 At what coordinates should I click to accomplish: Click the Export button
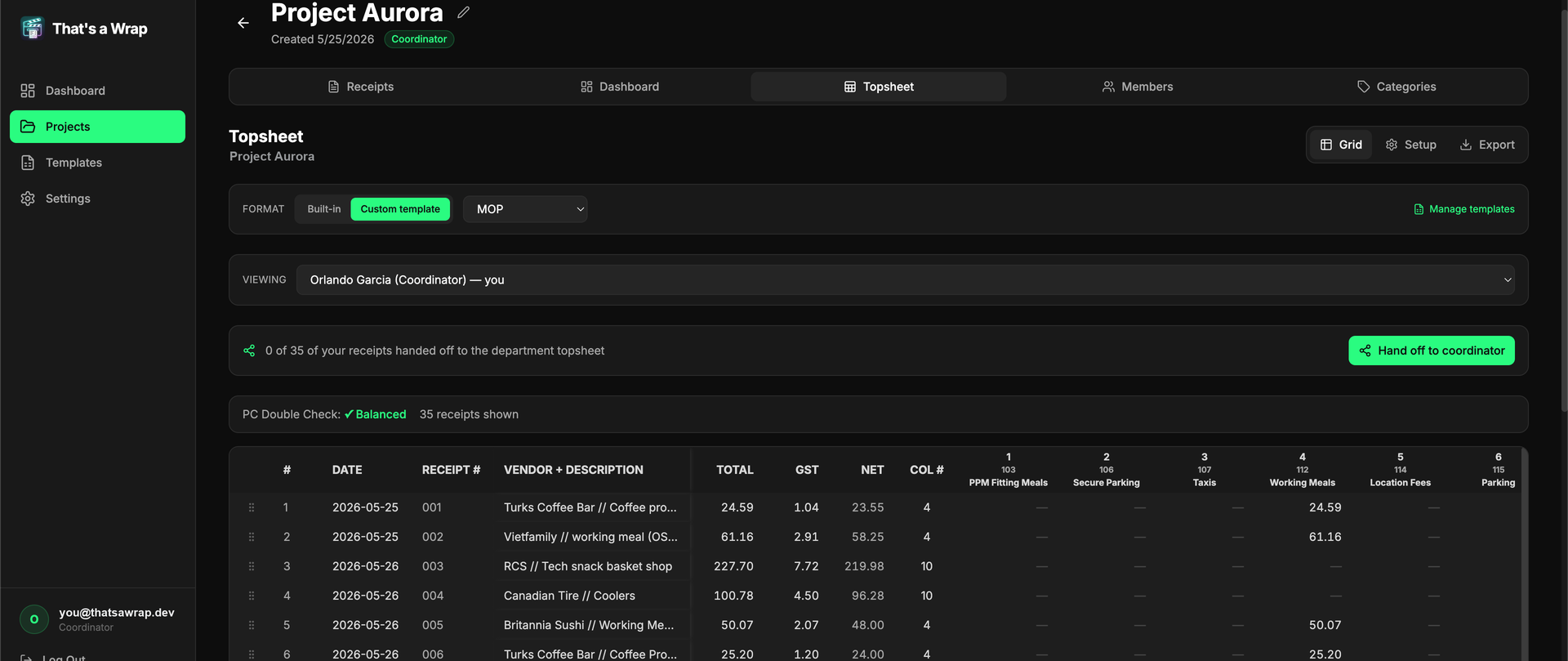1487,145
